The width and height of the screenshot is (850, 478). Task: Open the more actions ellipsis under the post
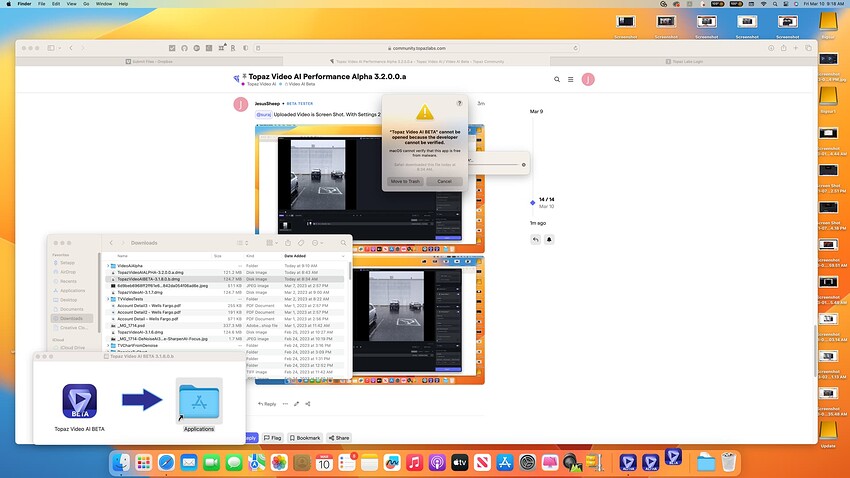(285, 404)
